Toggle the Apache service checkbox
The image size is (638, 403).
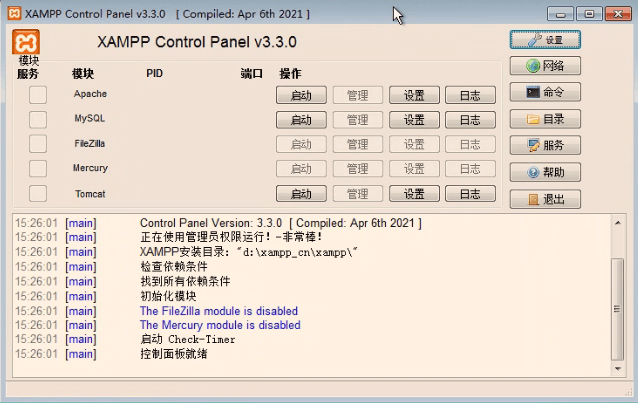(x=38, y=95)
